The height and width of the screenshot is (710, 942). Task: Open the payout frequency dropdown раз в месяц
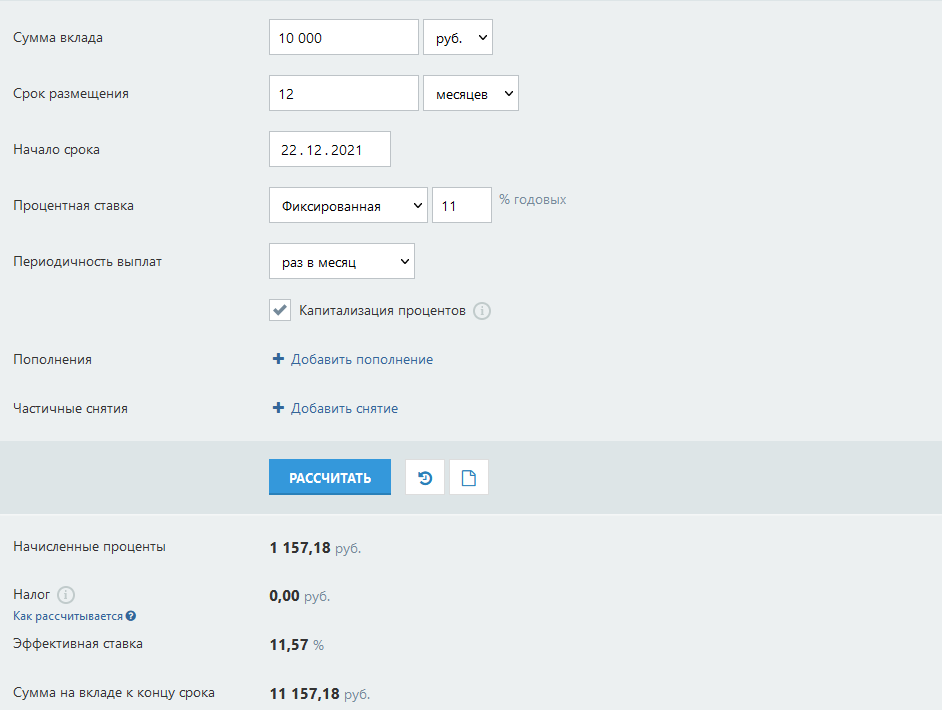(342, 261)
